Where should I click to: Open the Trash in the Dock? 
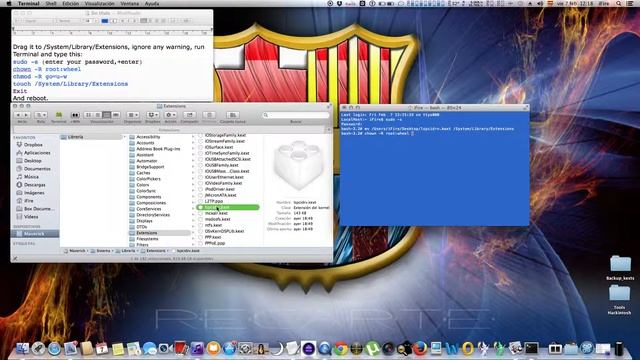[619, 348]
